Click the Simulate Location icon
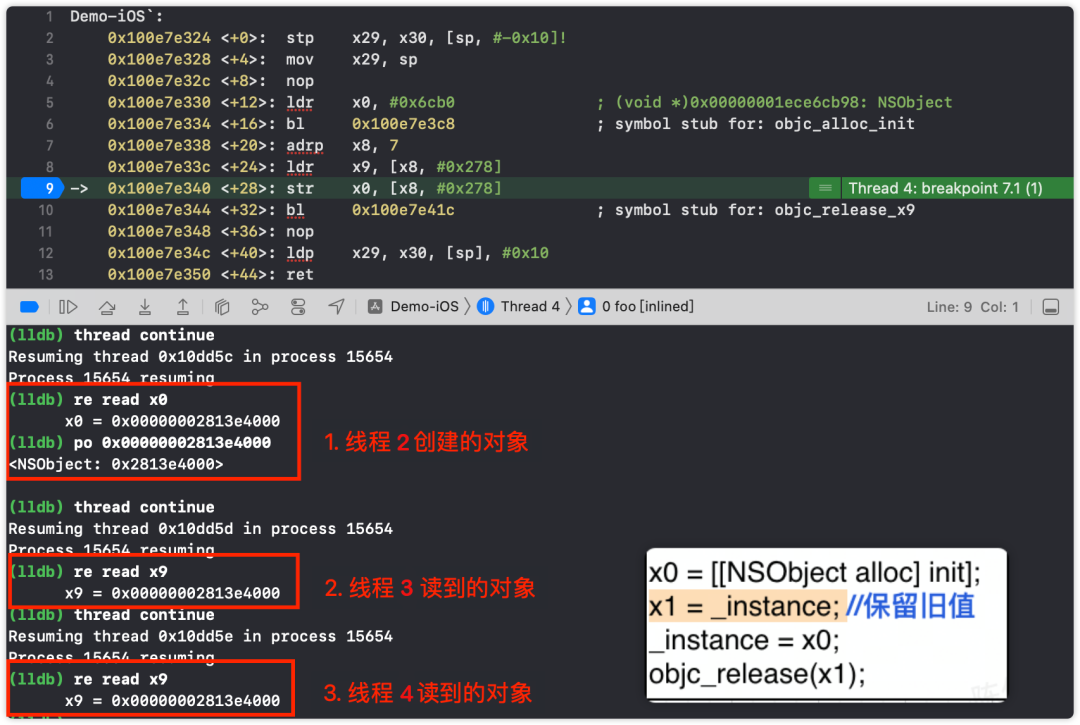 tap(338, 307)
